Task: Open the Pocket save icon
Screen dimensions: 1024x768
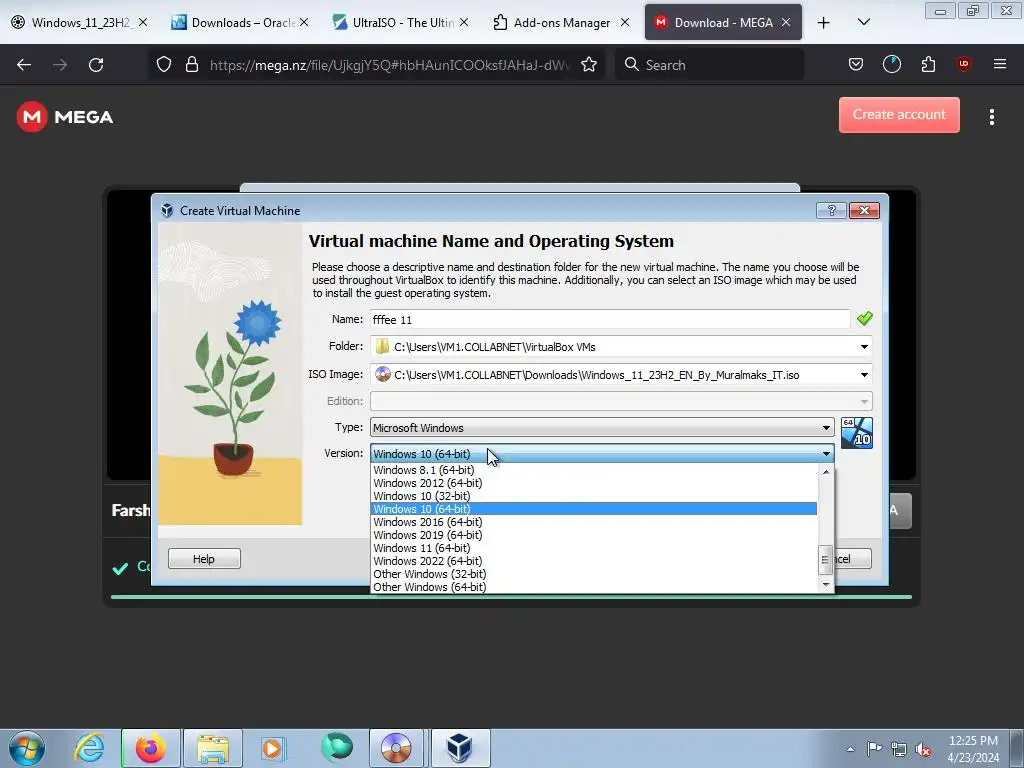Action: (x=856, y=64)
